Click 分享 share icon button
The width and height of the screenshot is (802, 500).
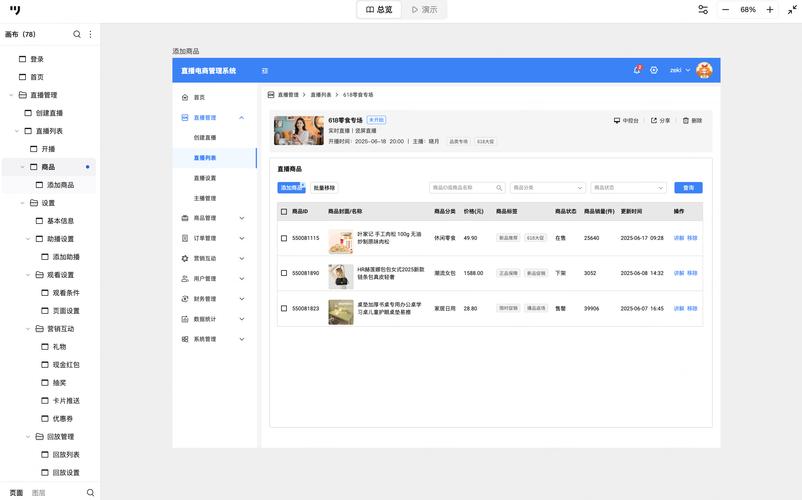[x=660, y=121]
